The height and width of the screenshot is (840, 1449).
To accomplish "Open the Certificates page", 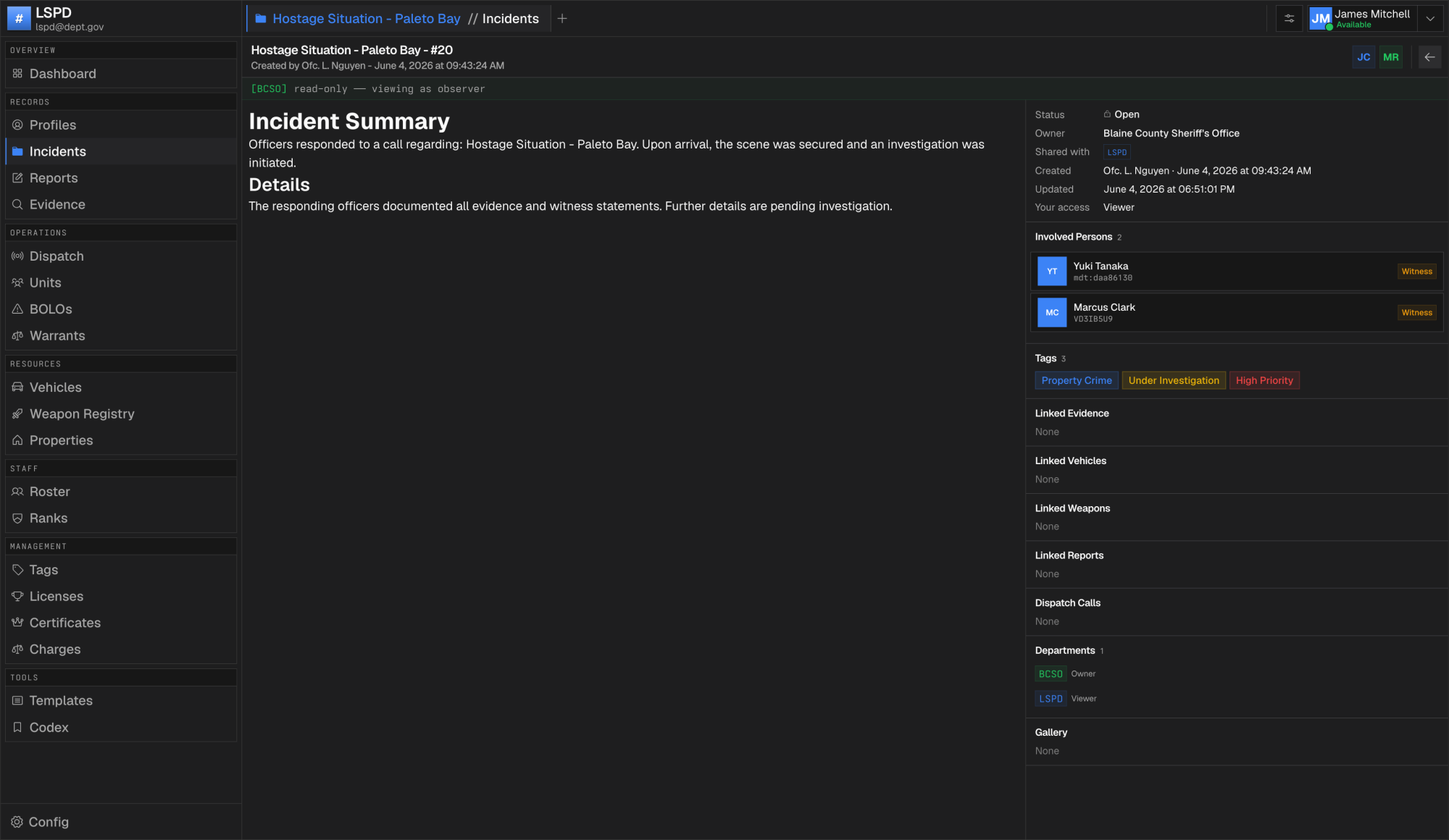I will [121, 623].
